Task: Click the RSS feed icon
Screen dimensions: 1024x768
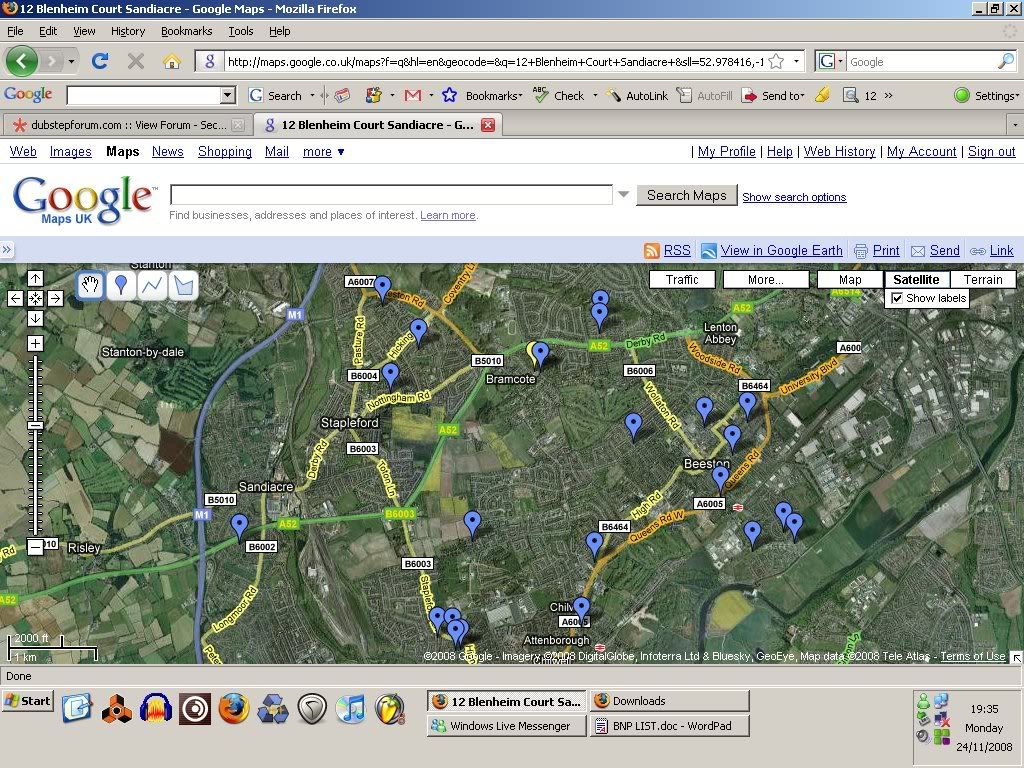Action: click(651, 251)
